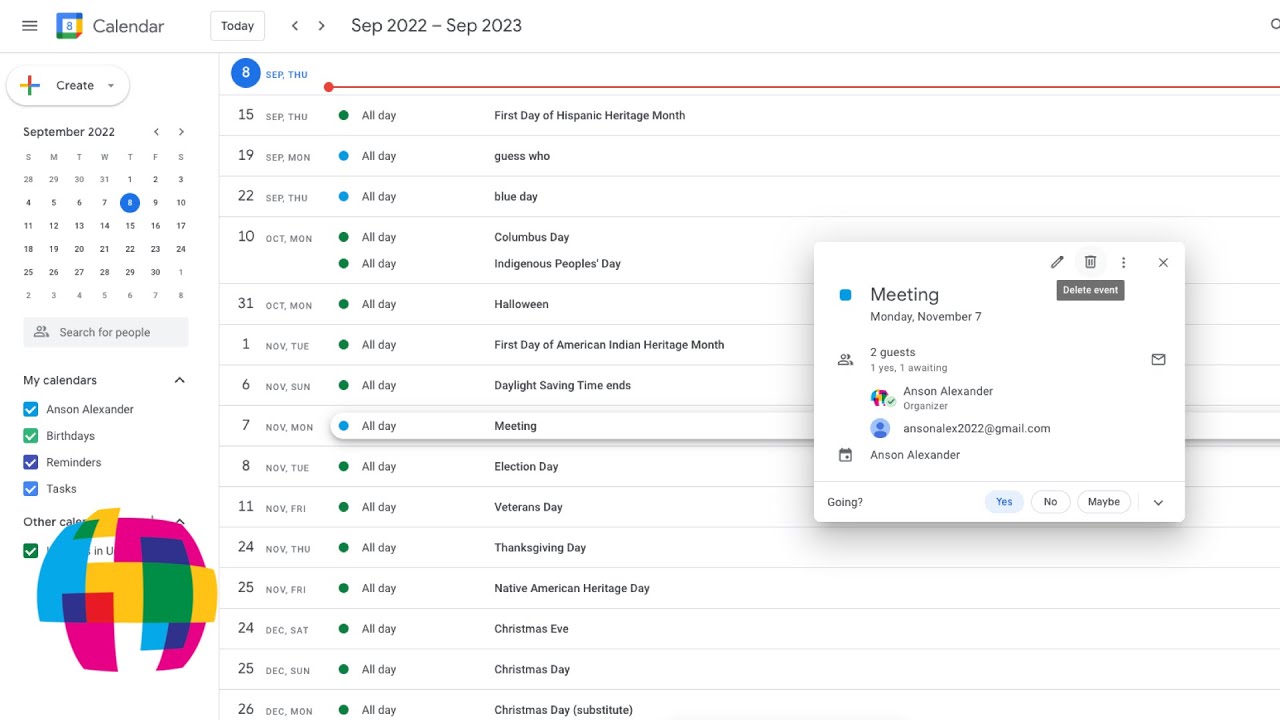
Task: Email guests using the envelope icon
Action: click(x=1158, y=359)
